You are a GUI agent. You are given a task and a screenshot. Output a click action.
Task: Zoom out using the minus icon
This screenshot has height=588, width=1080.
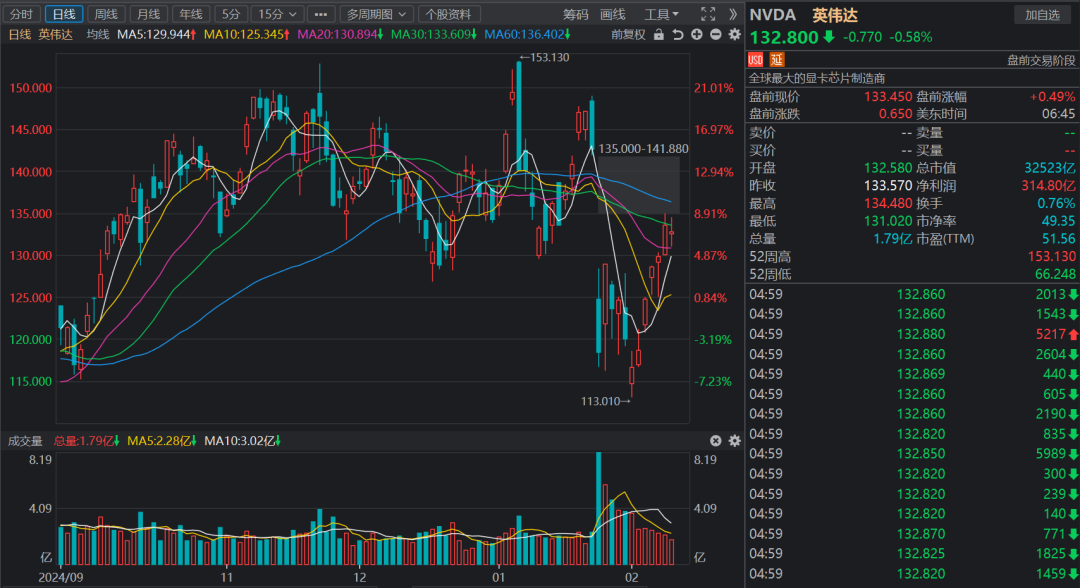tap(715, 35)
